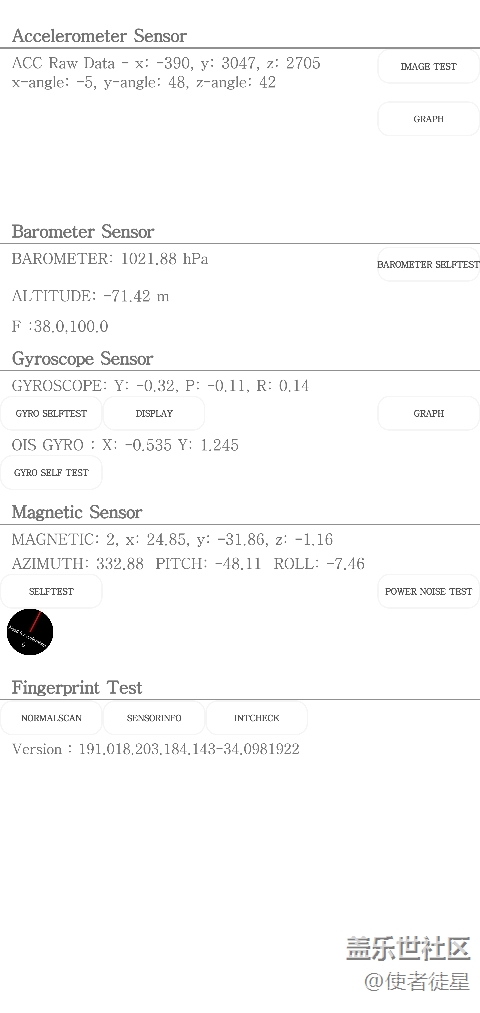Start fingerprint NORMALSCAN

coord(51,718)
